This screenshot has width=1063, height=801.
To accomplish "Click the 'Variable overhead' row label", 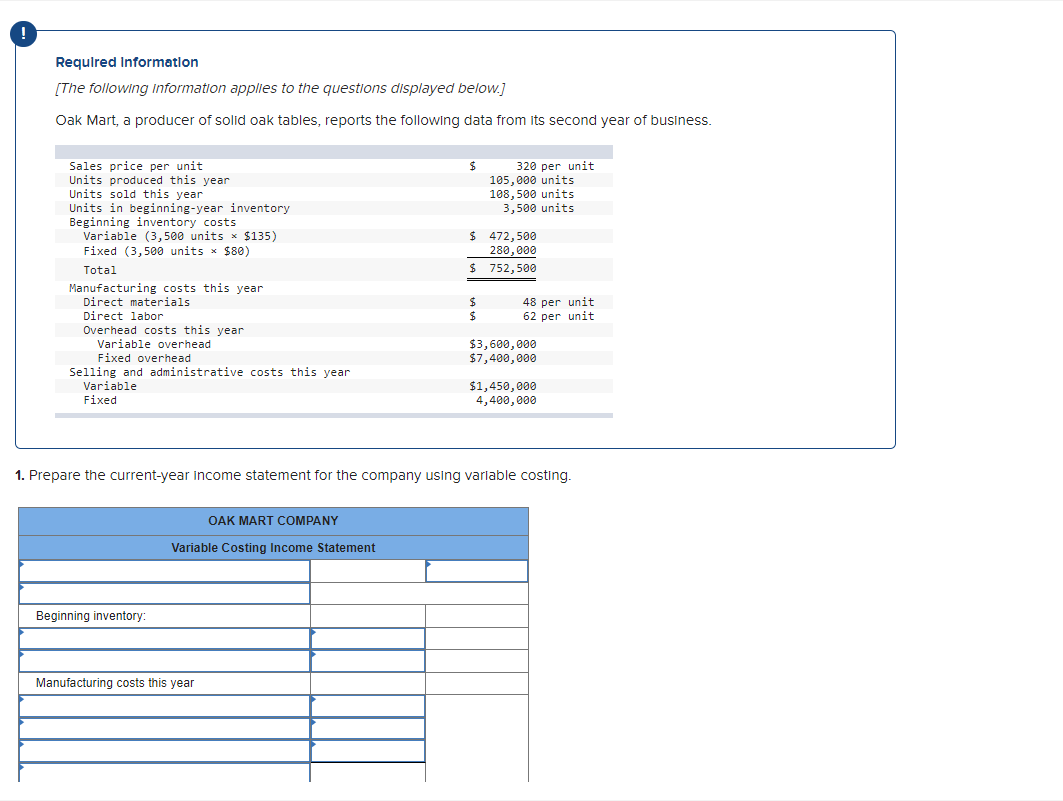I will 154,344.
